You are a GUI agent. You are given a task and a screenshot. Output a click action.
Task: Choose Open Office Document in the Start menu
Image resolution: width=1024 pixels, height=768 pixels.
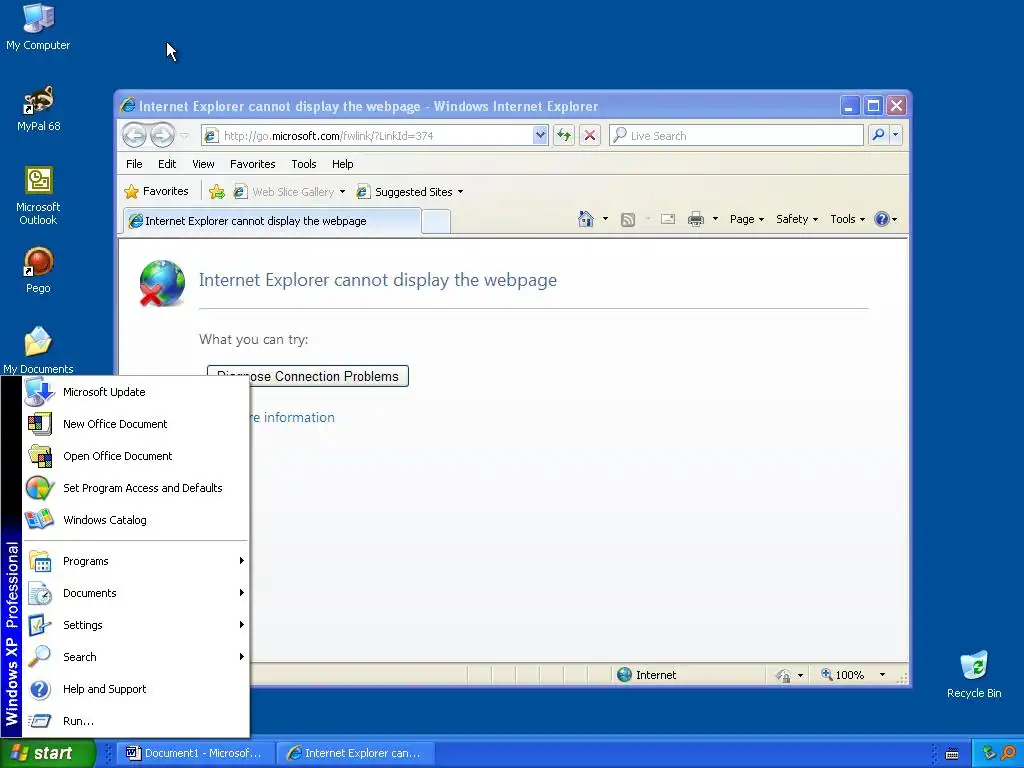click(136, 456)
